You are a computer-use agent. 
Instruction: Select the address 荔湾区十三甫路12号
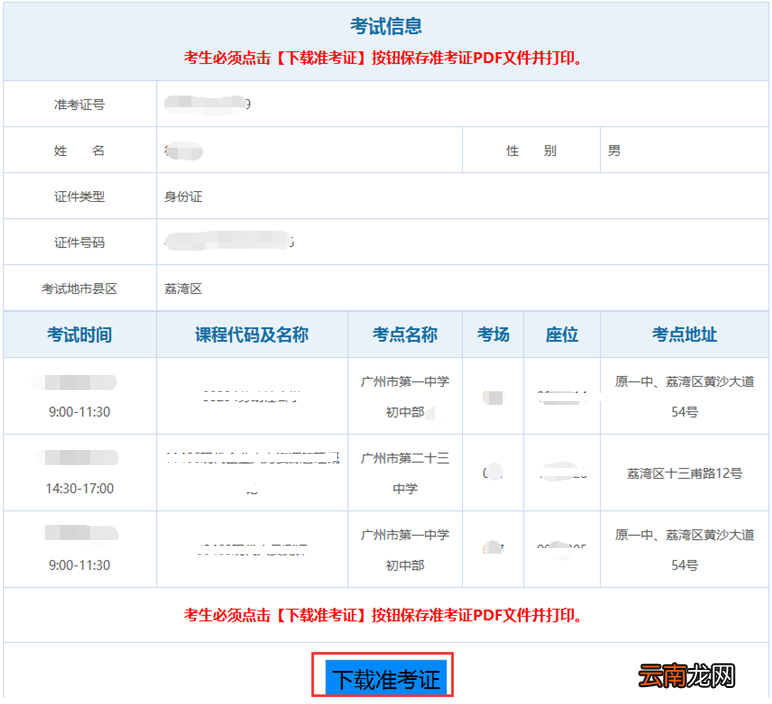tap(684, 473)
